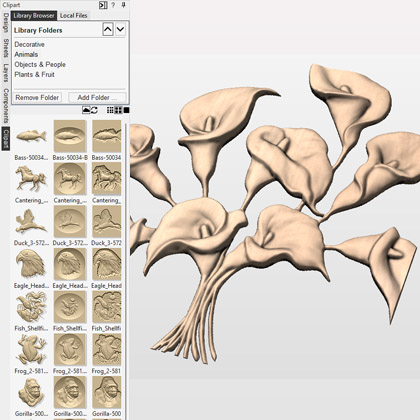Screen dimensions: 420x420
Task: Select medium thumbnail grid view icon
Action: (118, 110)
